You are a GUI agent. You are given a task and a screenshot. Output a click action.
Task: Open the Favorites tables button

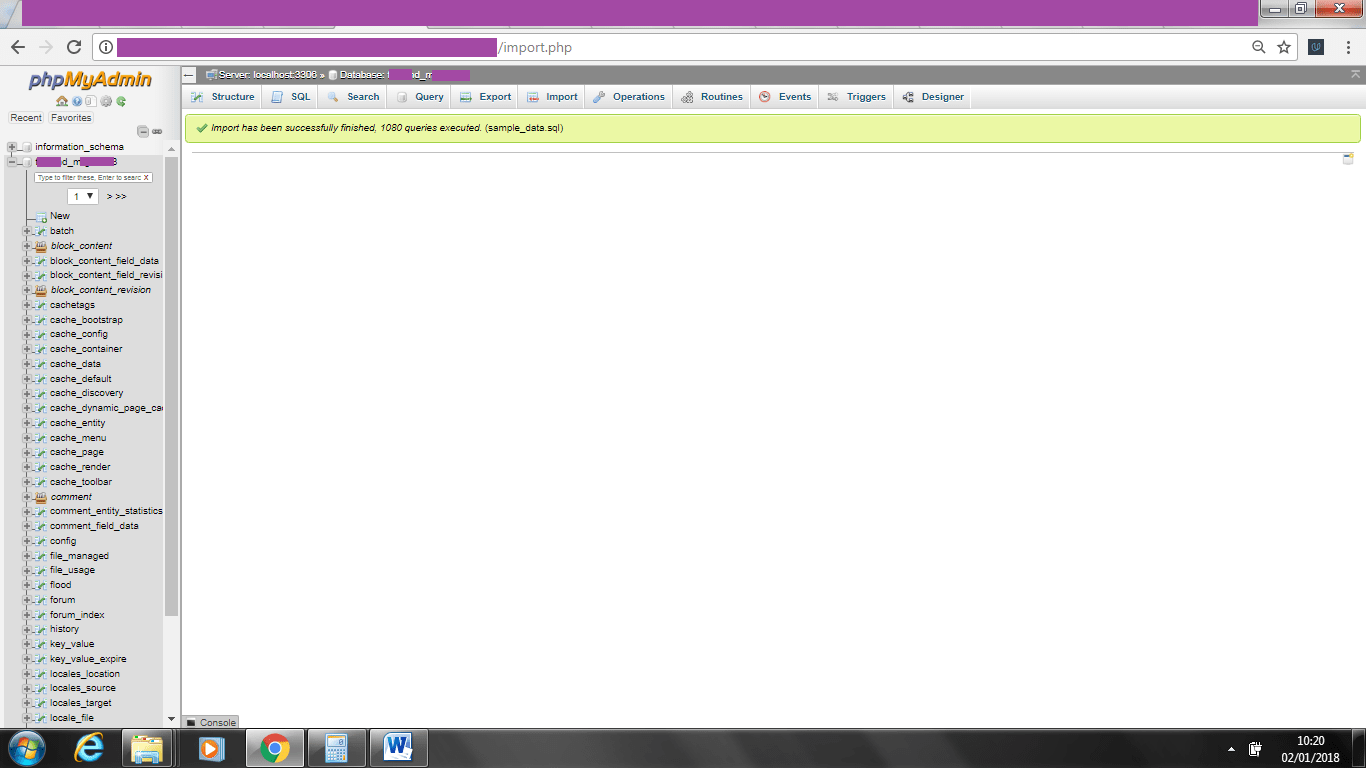[x=71, y=118]
